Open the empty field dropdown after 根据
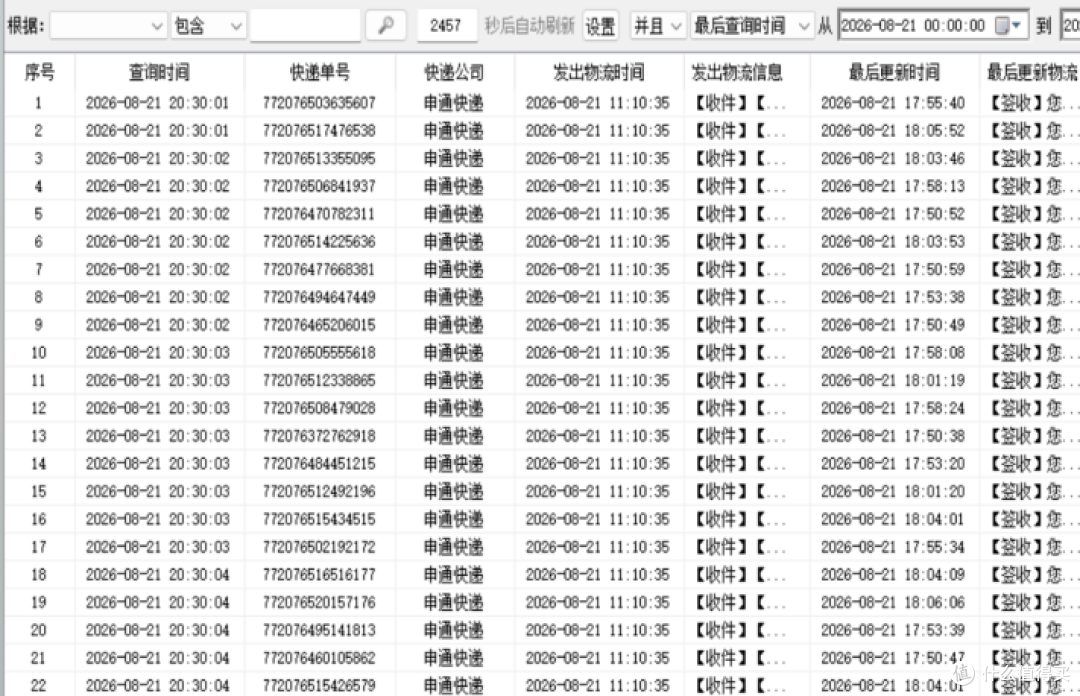1080x696 pixels. pos(108,26)
